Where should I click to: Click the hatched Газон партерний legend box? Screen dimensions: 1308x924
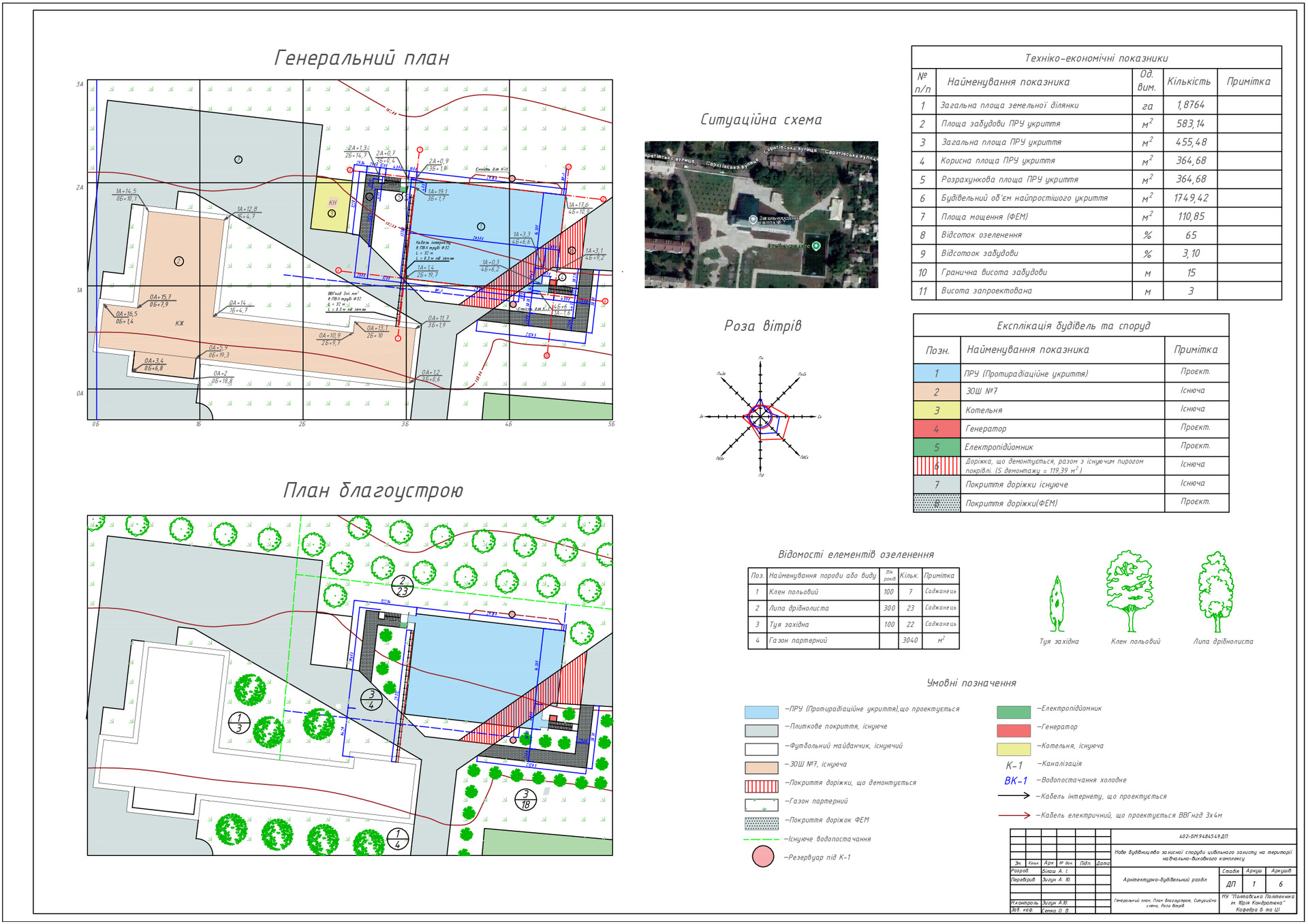click(x=761, y=804)
